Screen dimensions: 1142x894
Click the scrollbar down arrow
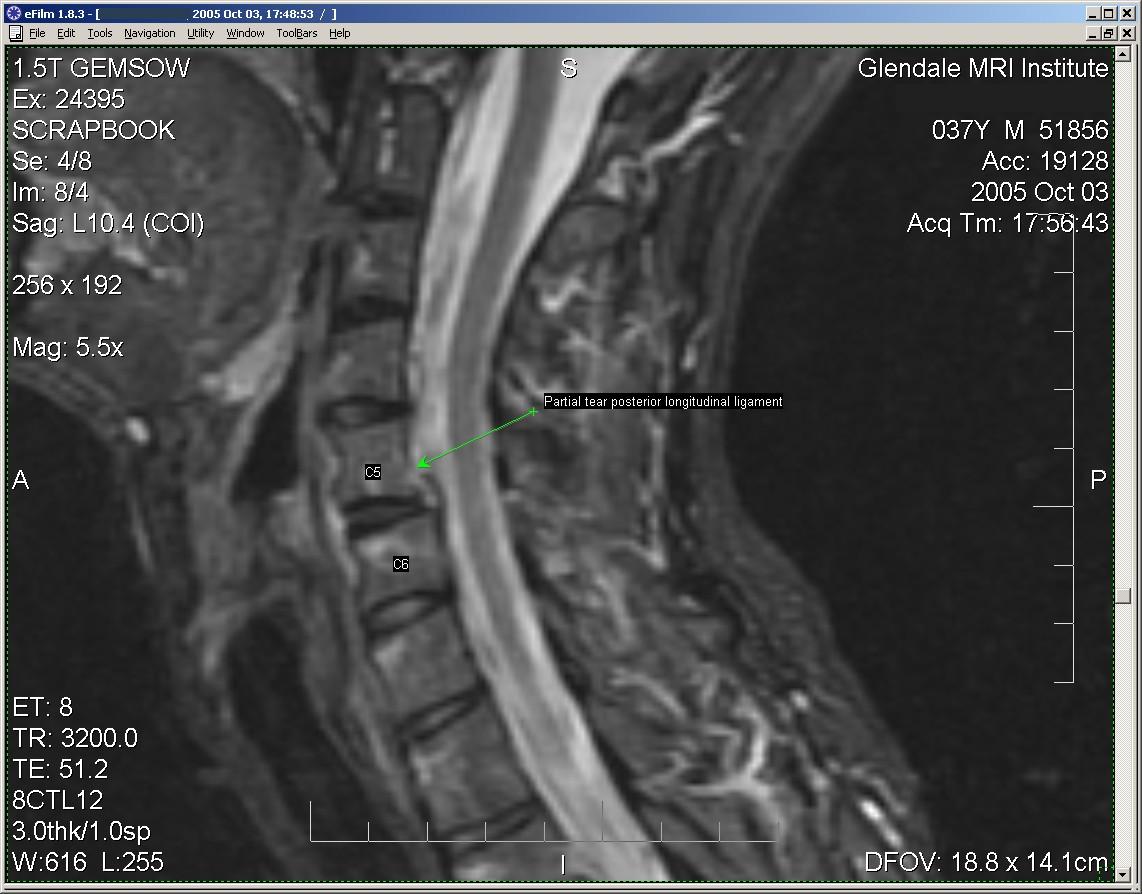[1124, 874]
